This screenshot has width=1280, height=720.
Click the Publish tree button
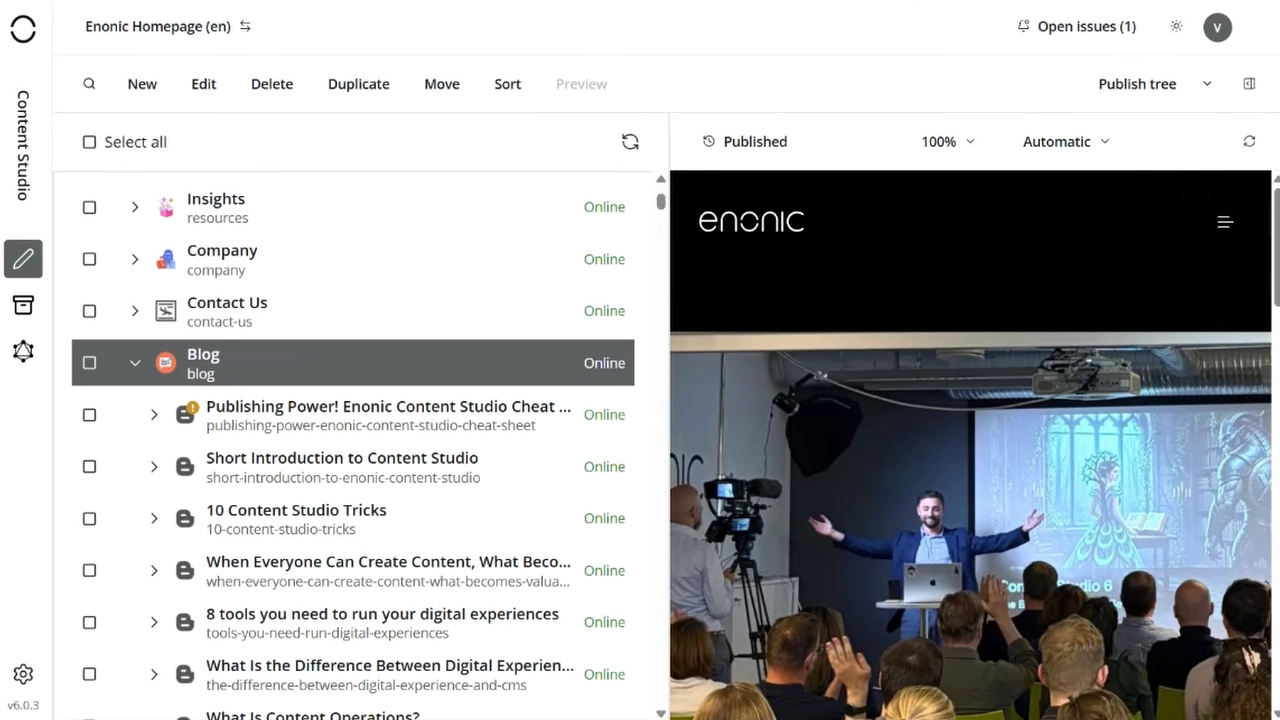click(x=1137, y=84)
